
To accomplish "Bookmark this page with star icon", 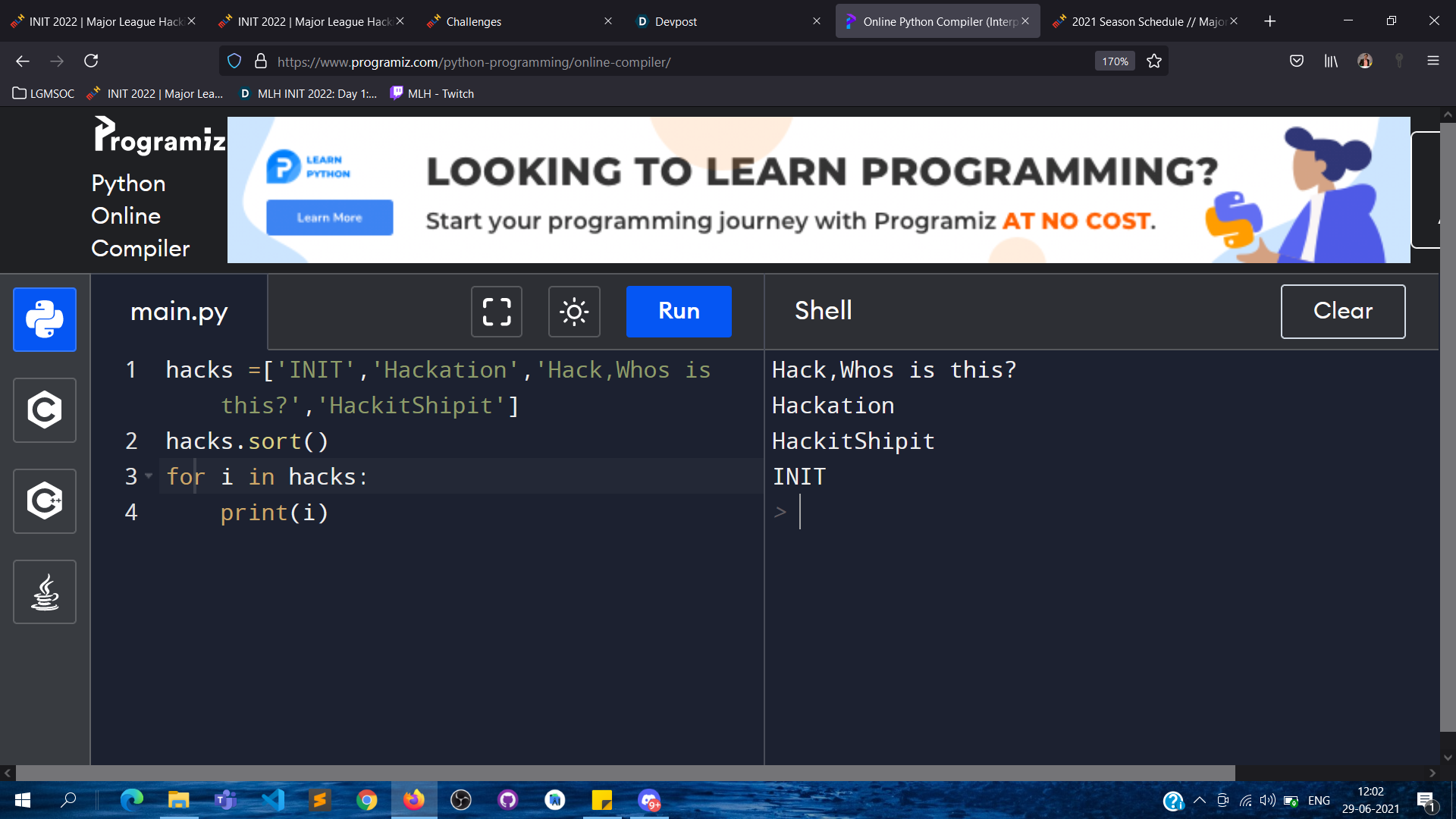I will (1154, 61).
